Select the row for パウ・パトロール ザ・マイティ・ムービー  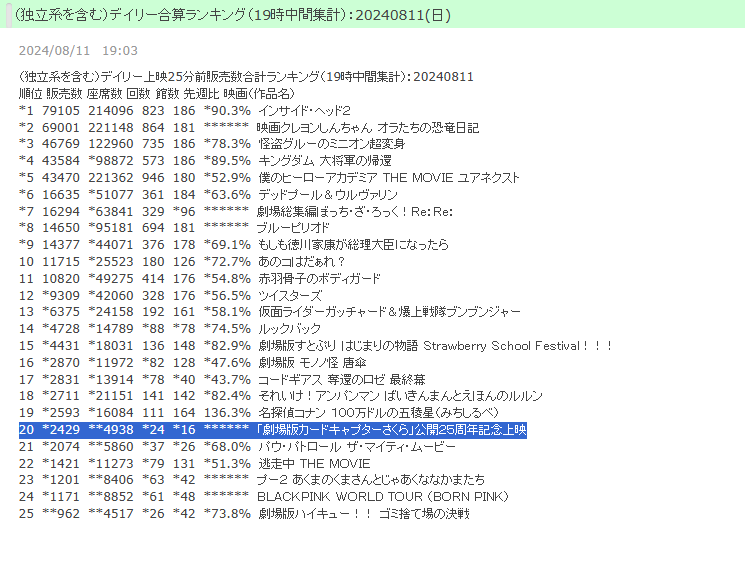[x=237, y=447]
